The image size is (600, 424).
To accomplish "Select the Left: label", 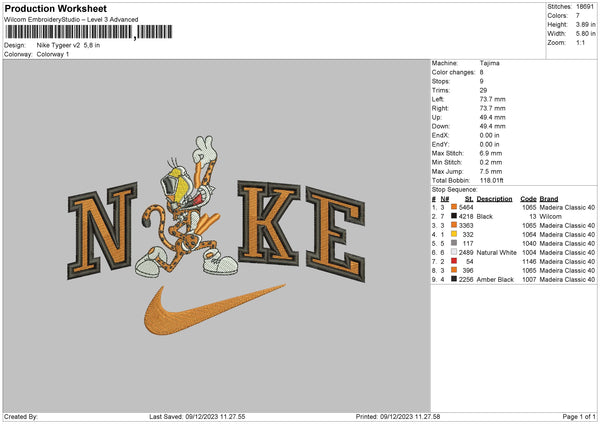I will click(x=438, y=99).
